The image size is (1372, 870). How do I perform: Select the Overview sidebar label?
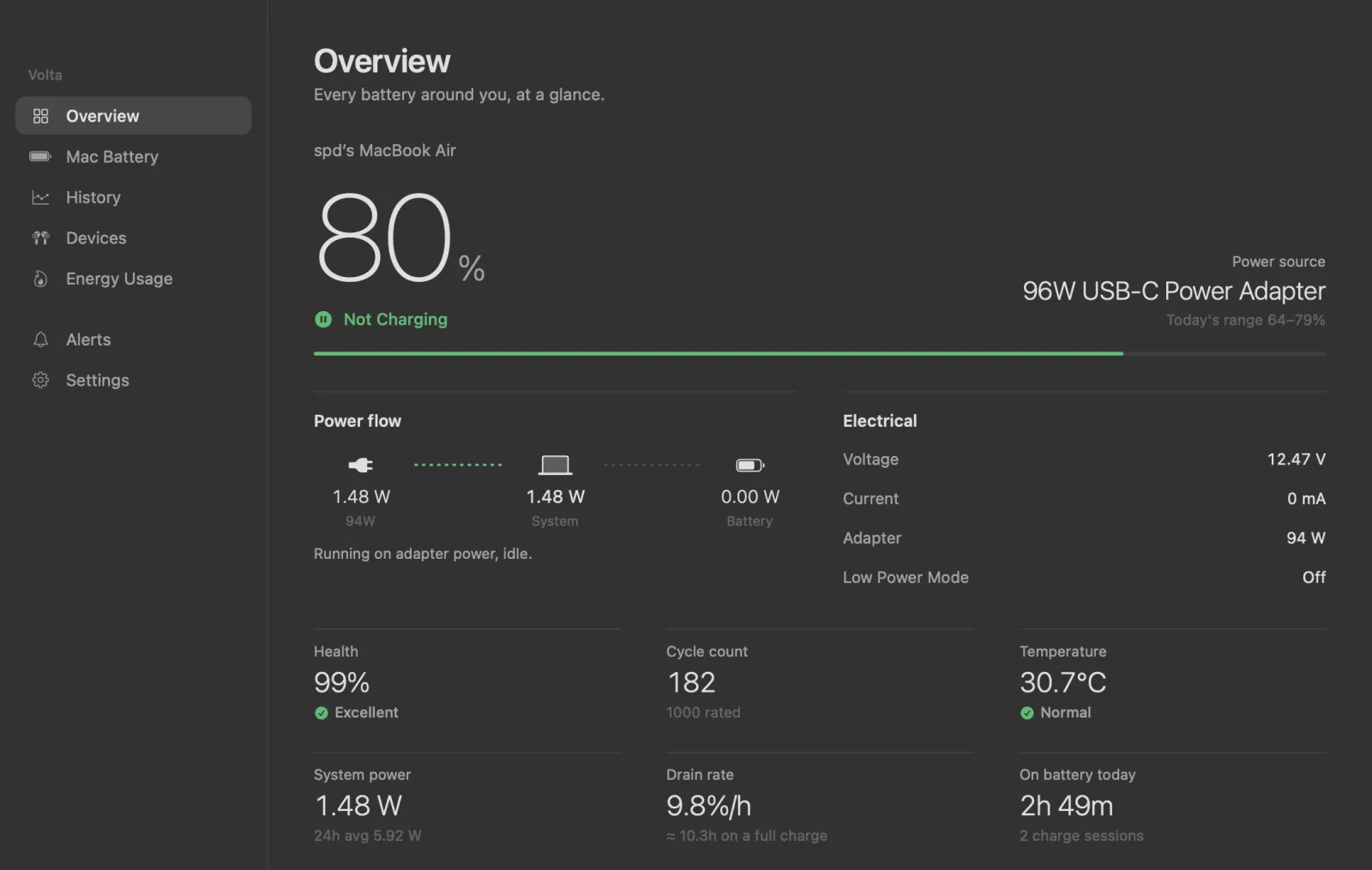[102, 116]
